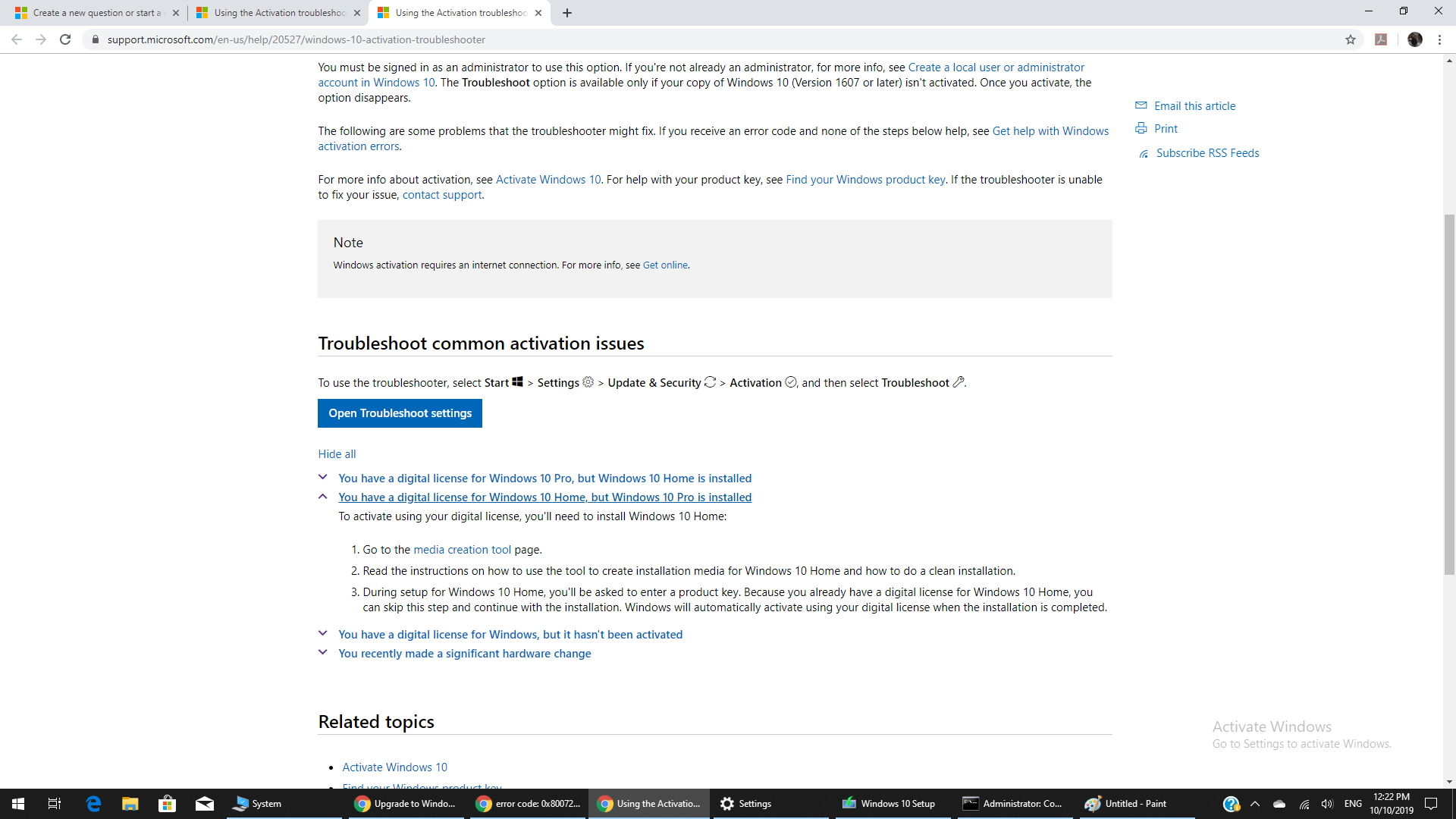
Task: Expand chevron for license hasn't been activated
Action: coord(322,634)
